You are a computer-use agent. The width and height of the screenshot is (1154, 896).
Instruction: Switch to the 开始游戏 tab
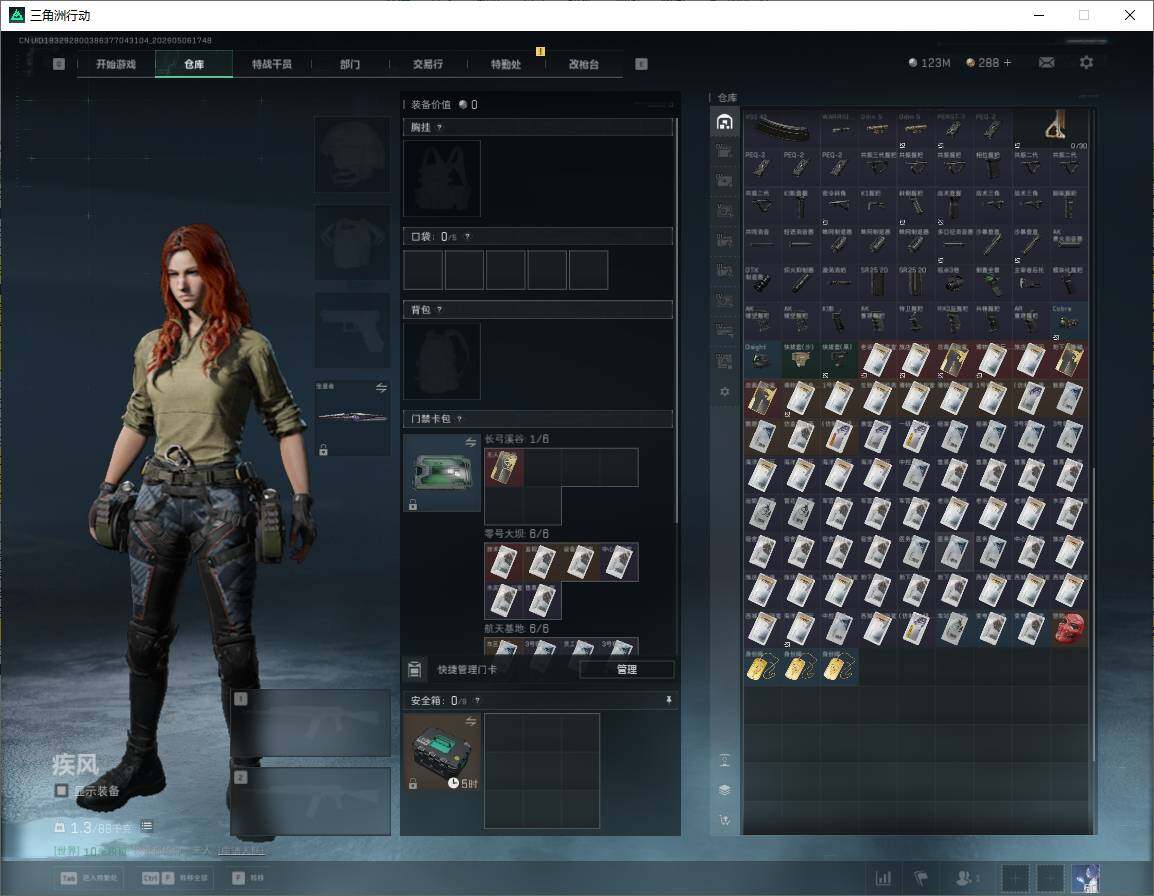(x=116, y=64)
